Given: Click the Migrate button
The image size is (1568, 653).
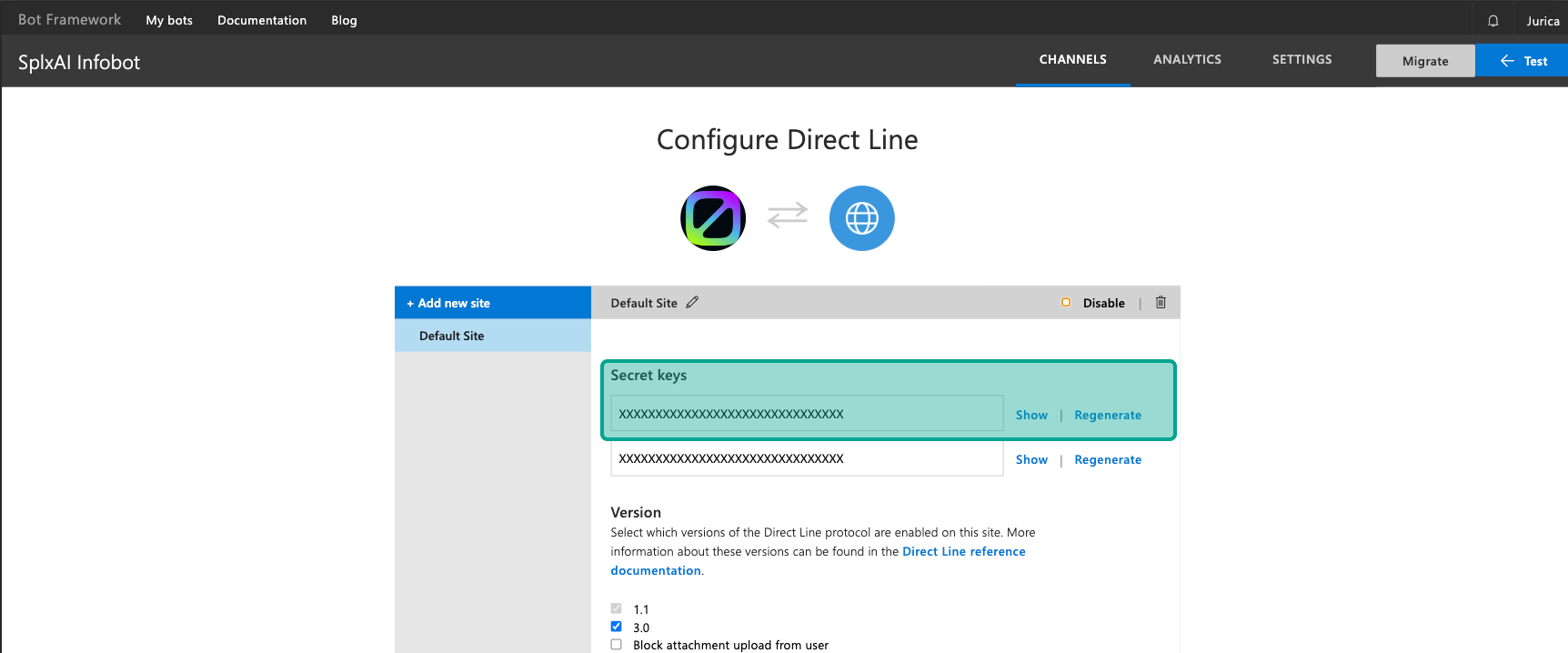Looking at the screenshot, I should (x=1424, y=61).
